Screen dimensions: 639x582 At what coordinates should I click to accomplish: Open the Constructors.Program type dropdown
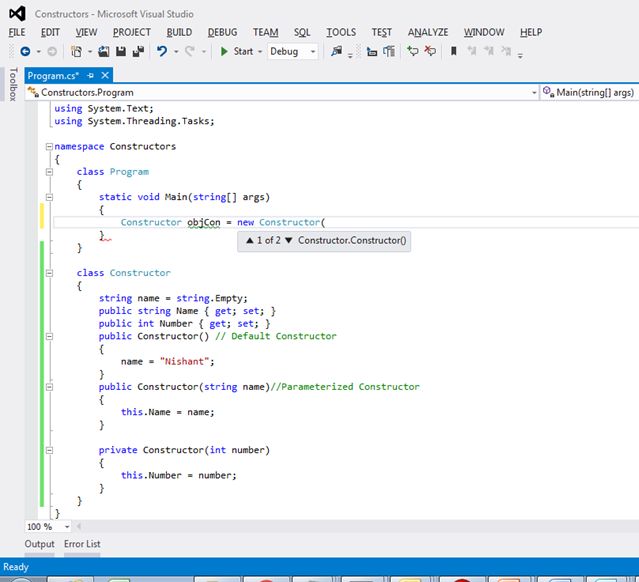[x=533, y=92]
